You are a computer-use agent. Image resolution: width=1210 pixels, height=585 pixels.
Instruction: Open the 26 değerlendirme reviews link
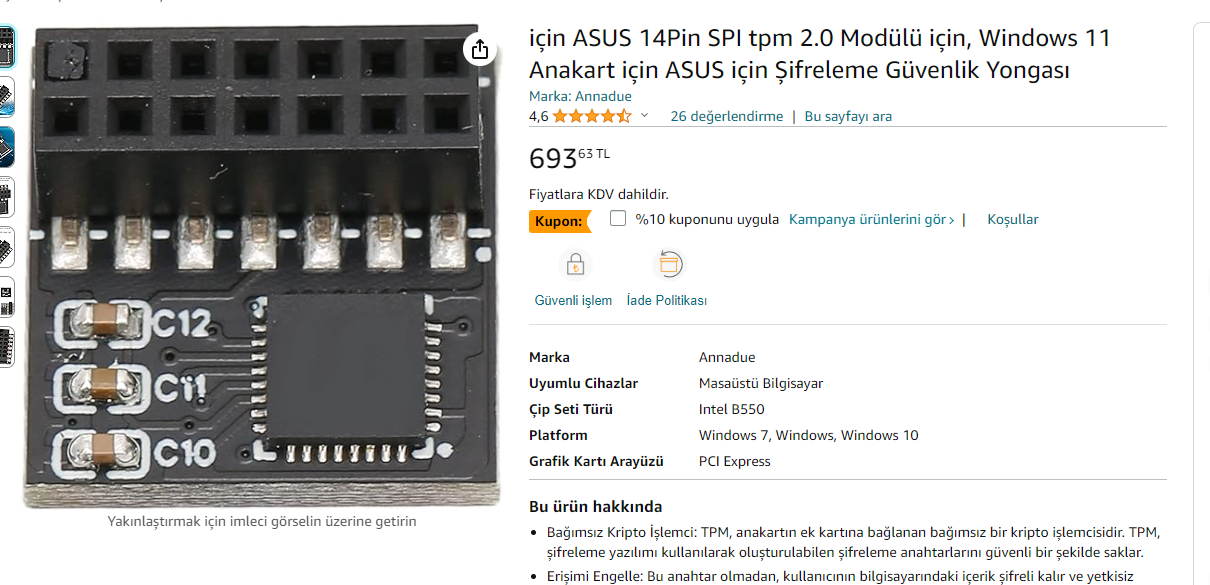tap(726, 116)
